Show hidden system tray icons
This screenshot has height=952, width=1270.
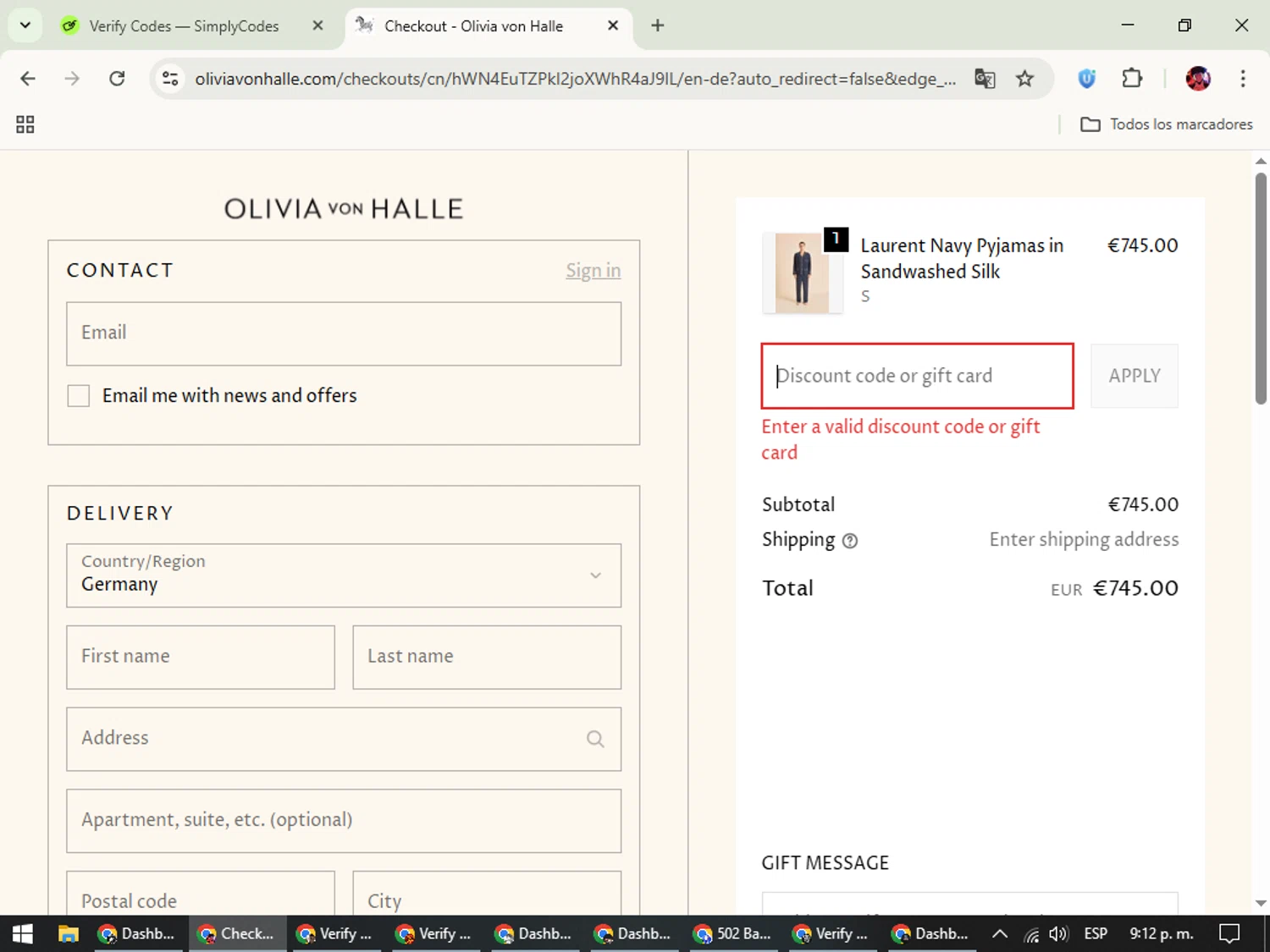(x=1000, y=933)
